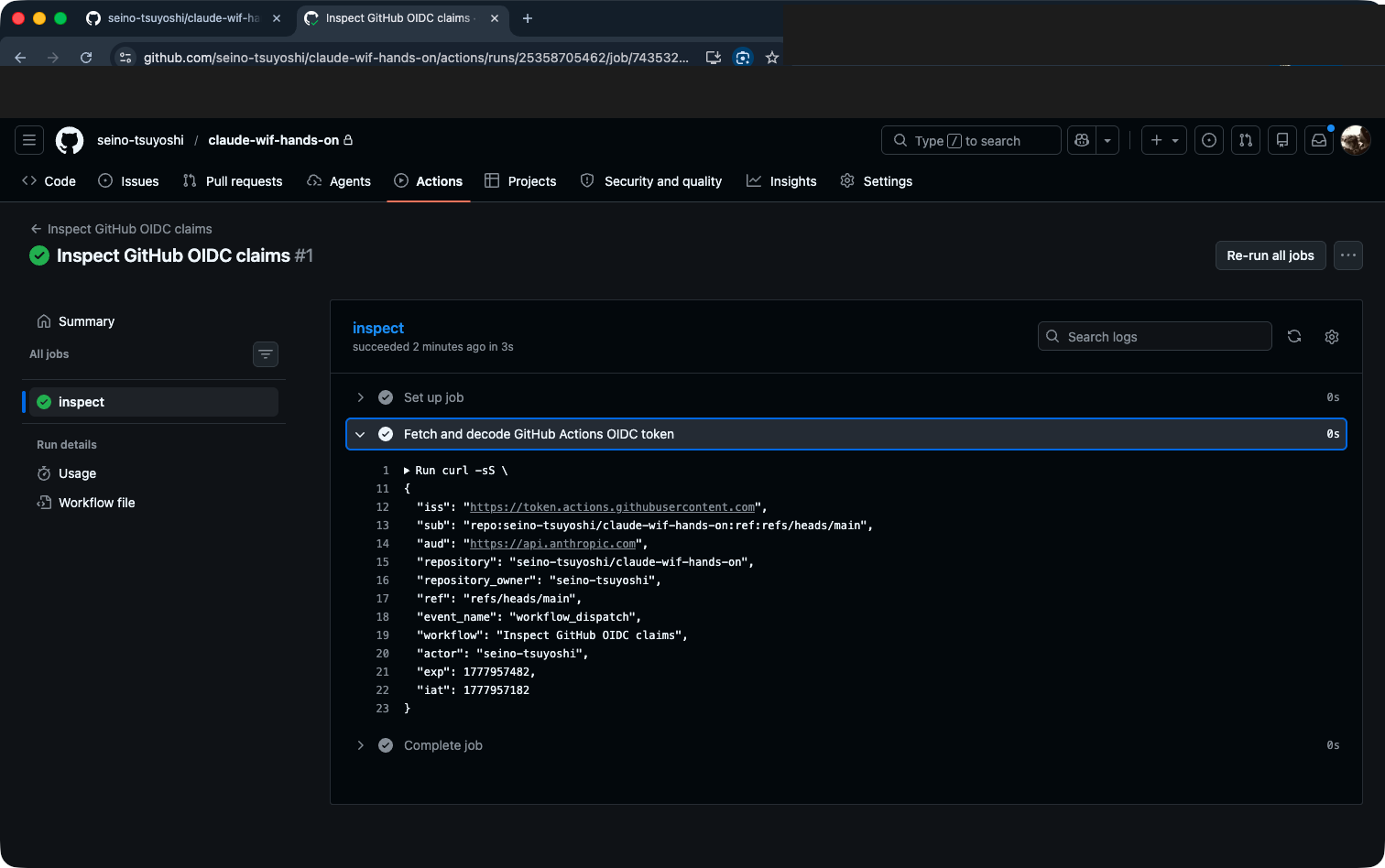
Task: Switch to the Agents tab
Action: (339, 181)
